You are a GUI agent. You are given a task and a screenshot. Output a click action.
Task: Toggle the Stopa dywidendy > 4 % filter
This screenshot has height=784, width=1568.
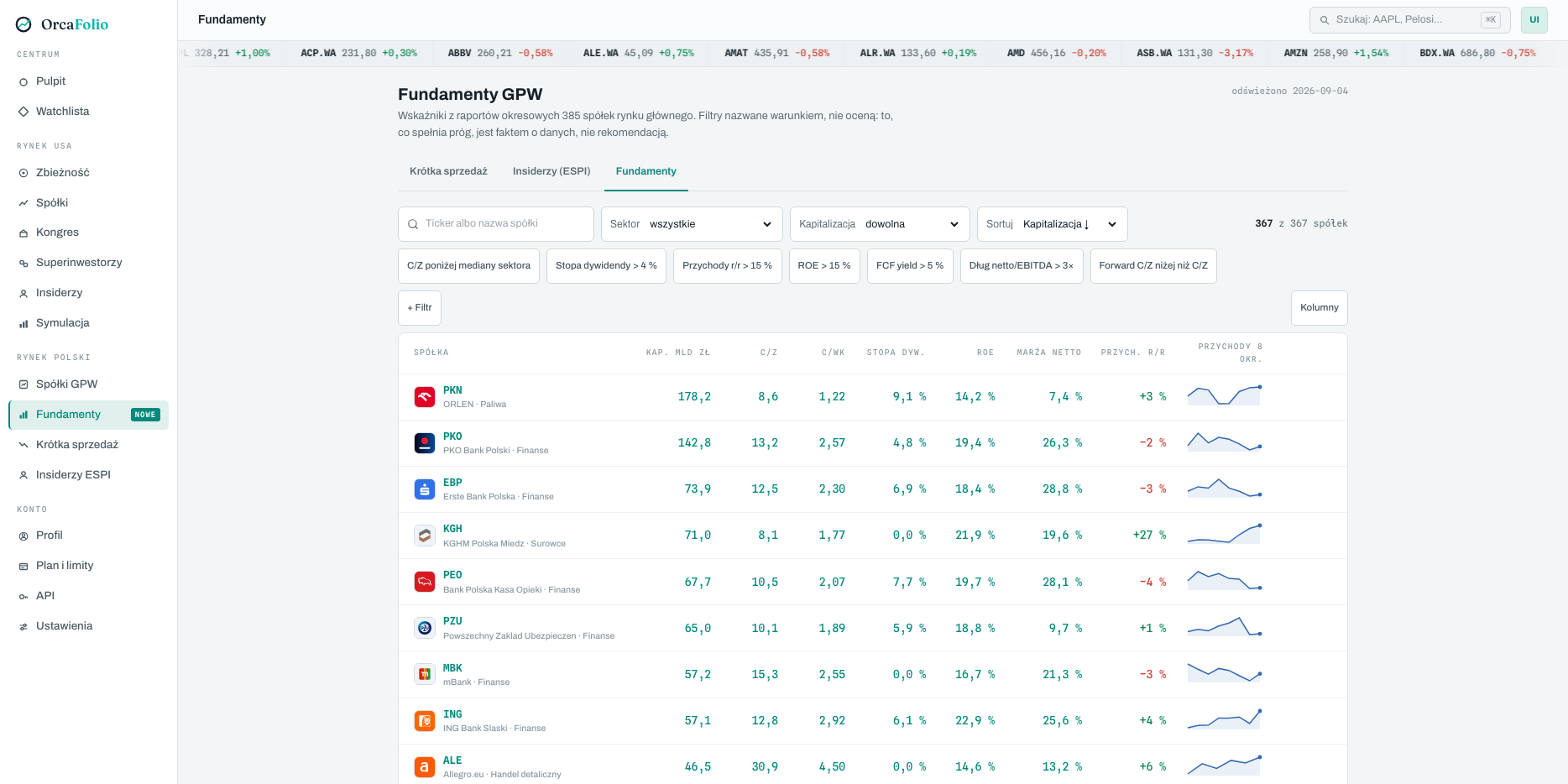pyautogui.click(x=606, y=266)
